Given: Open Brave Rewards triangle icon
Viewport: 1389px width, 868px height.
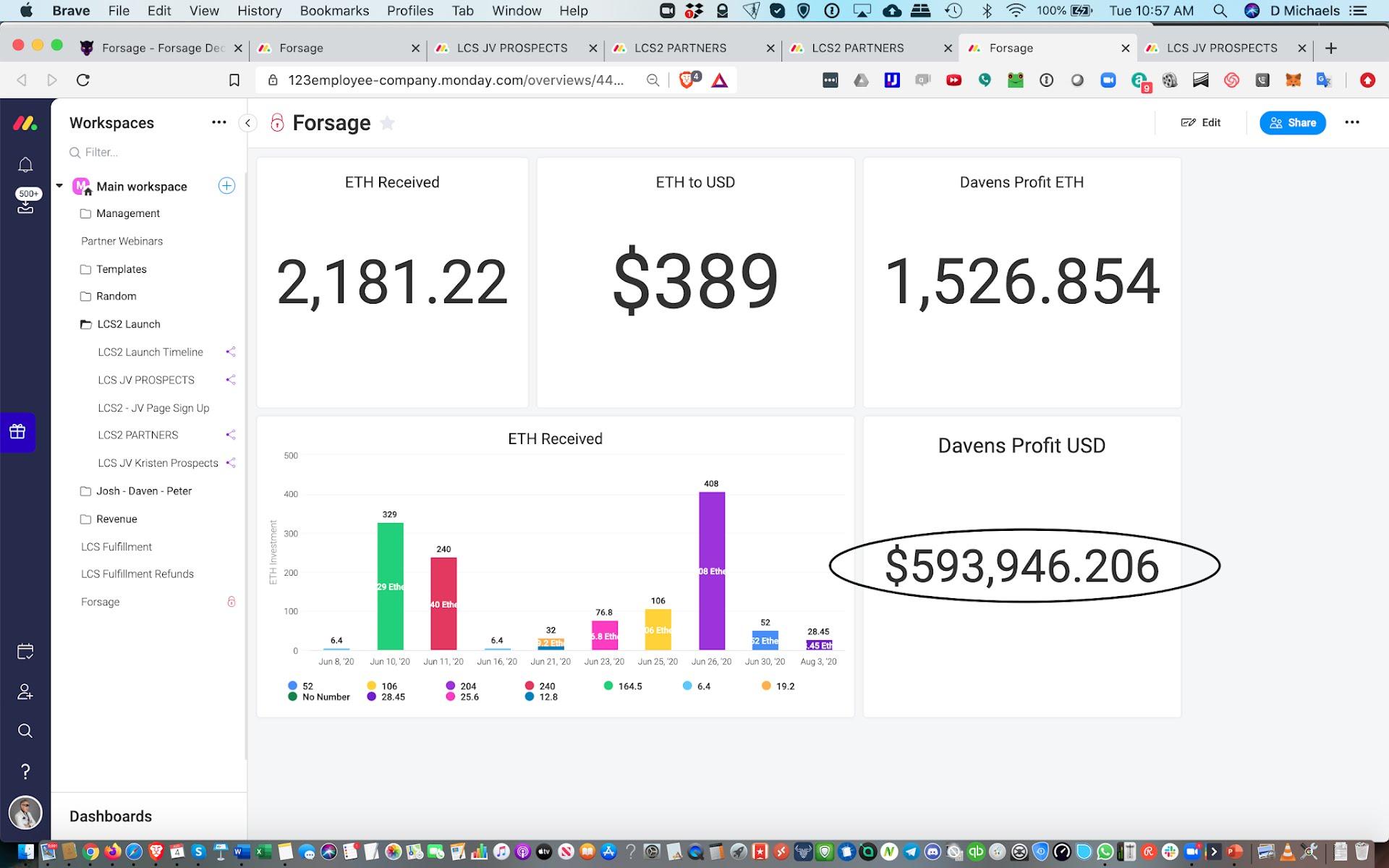Looking at the screenshot, I should 719,80.
